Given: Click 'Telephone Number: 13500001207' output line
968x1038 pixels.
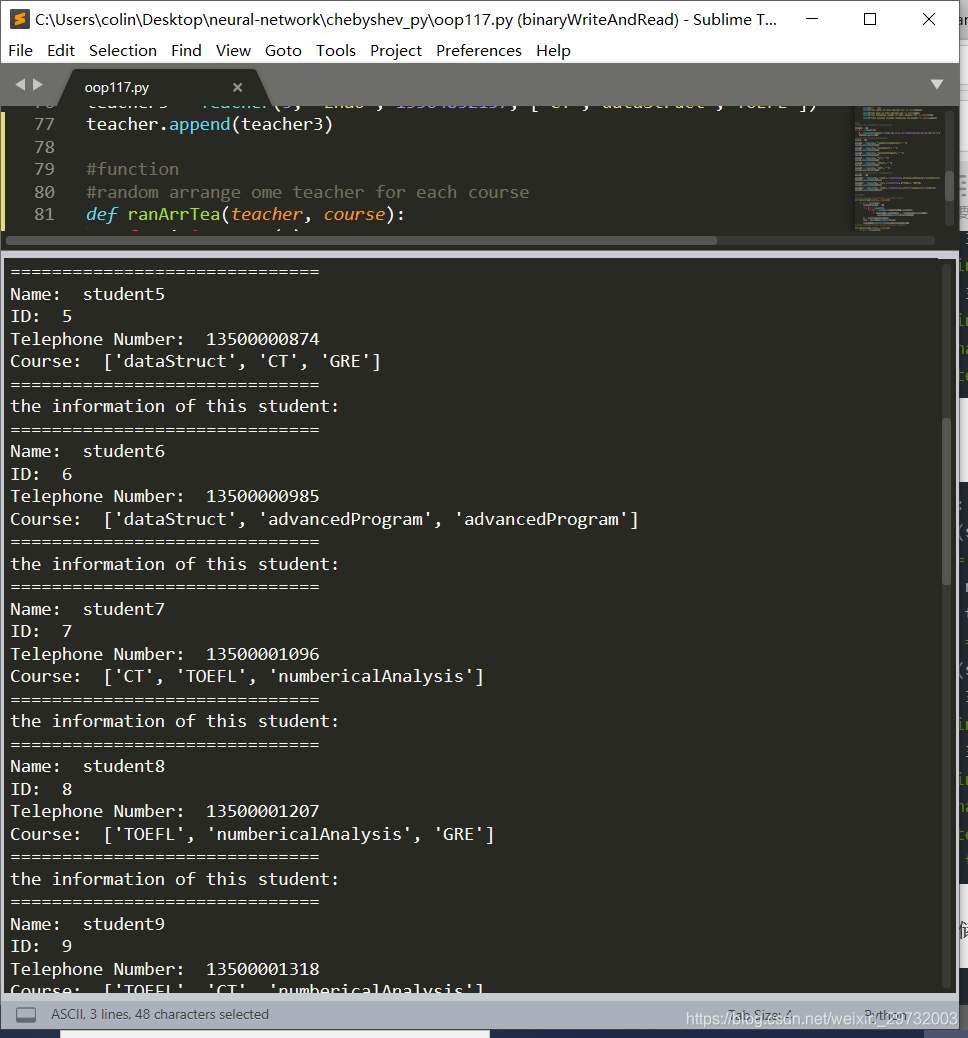Looking at the screenshot, I should point(165,812).
